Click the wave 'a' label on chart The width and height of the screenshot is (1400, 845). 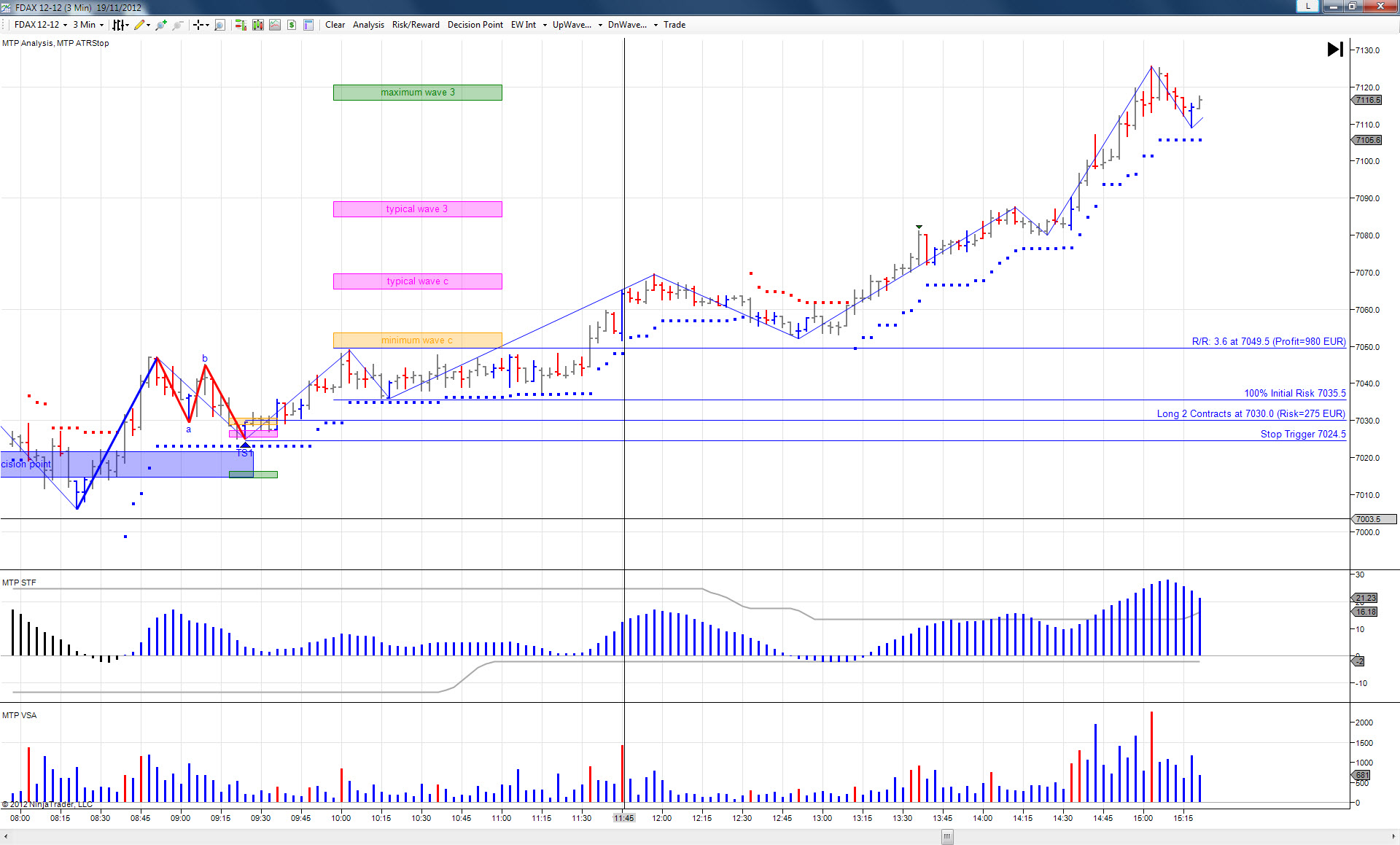coord(188,429)
